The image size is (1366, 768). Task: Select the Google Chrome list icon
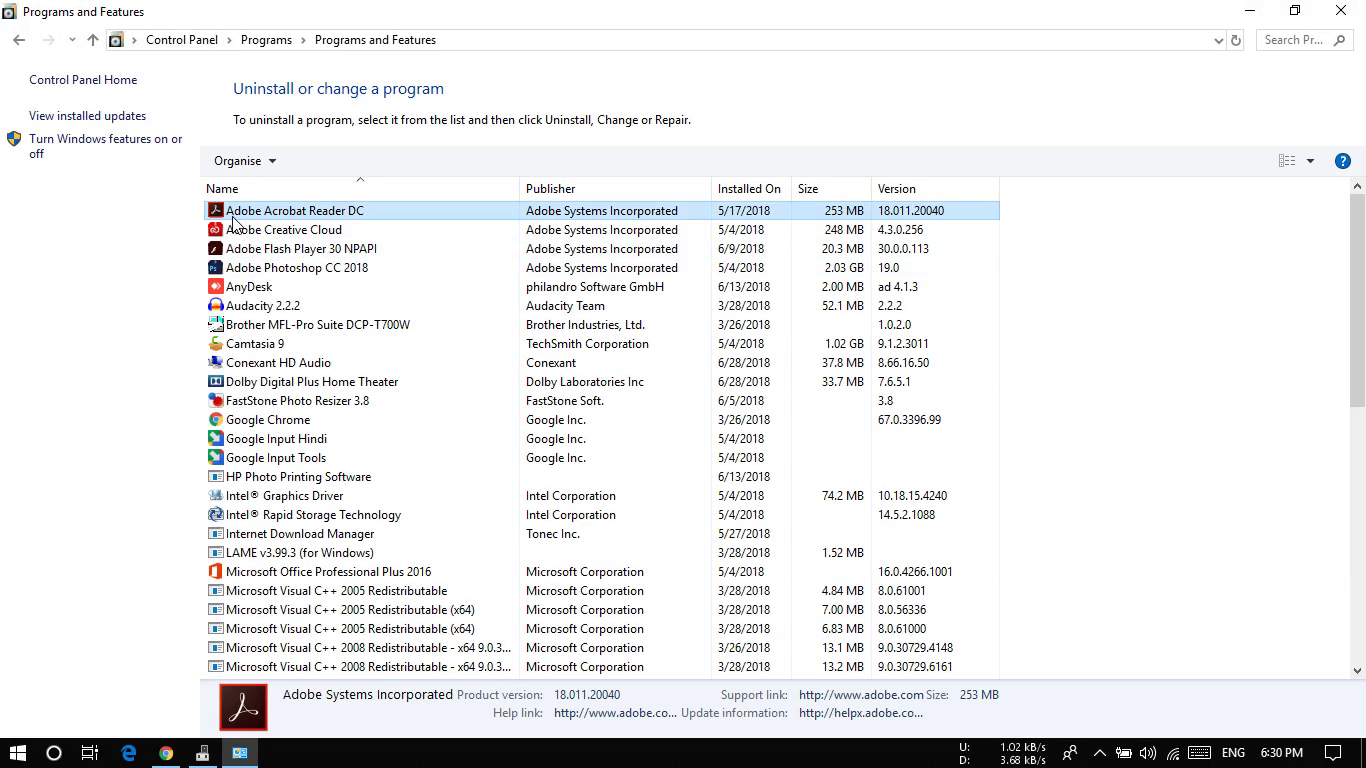click(x=215, y=420)
